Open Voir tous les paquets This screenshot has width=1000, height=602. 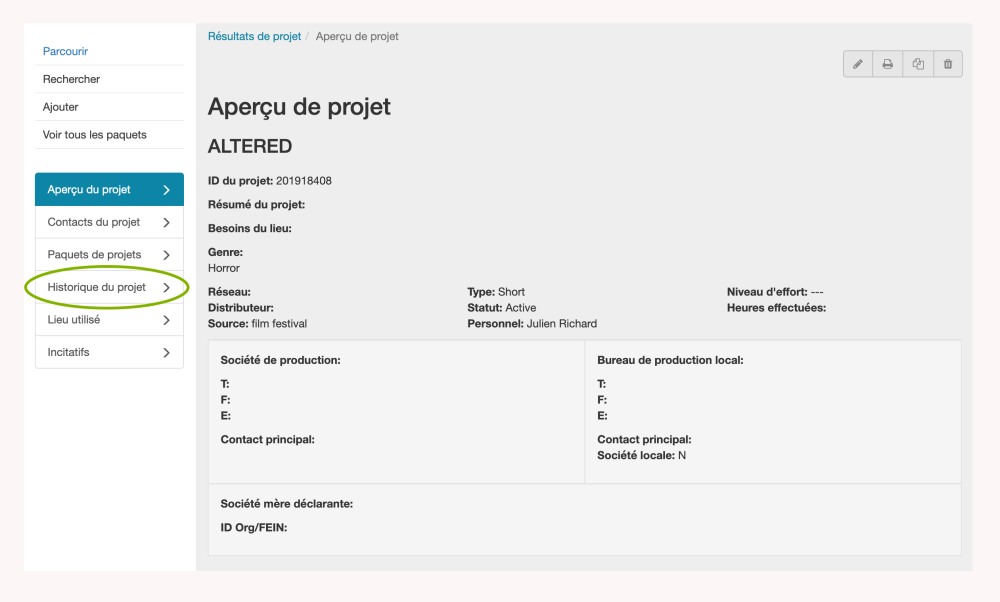(x=95, y=135)
